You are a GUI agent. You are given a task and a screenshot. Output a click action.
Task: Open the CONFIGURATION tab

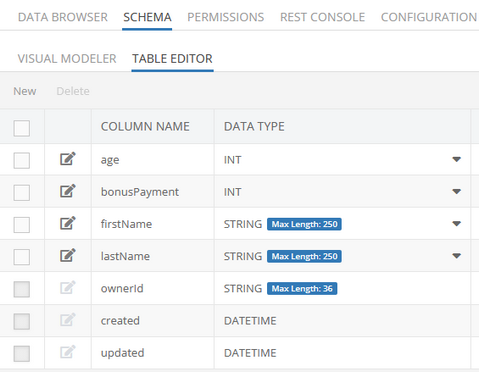[429, 17]
